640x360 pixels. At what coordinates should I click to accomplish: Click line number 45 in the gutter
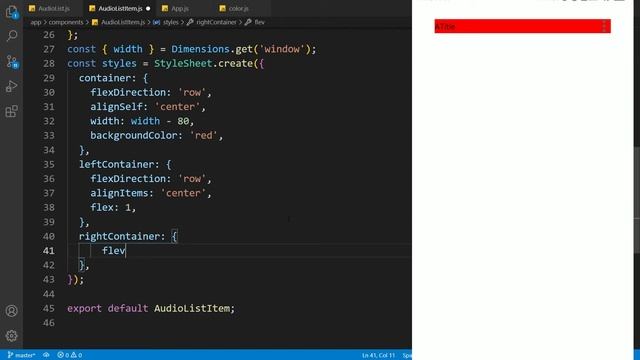[x=49, y=309]
